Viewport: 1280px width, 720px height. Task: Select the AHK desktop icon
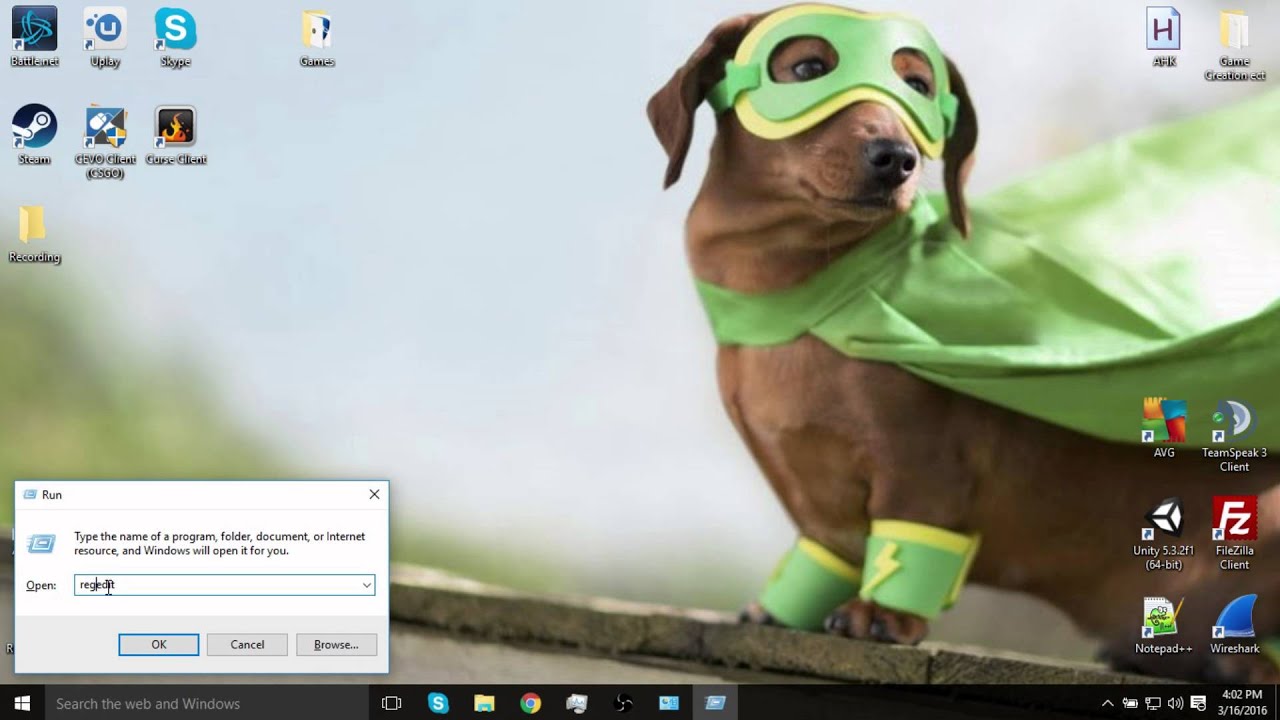pyautogui.click(x=1164, y=37)
